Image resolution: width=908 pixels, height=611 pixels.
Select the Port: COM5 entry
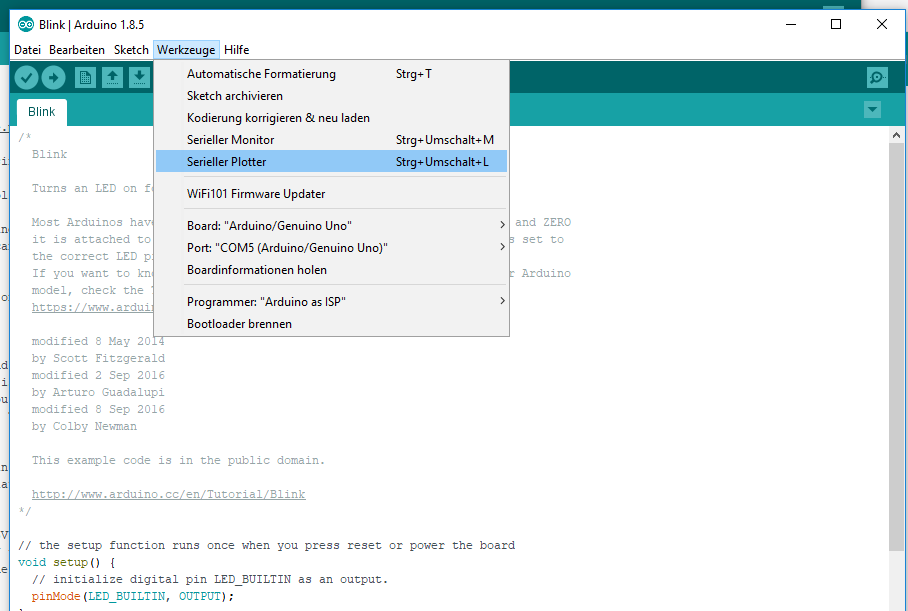pos(331,248)
